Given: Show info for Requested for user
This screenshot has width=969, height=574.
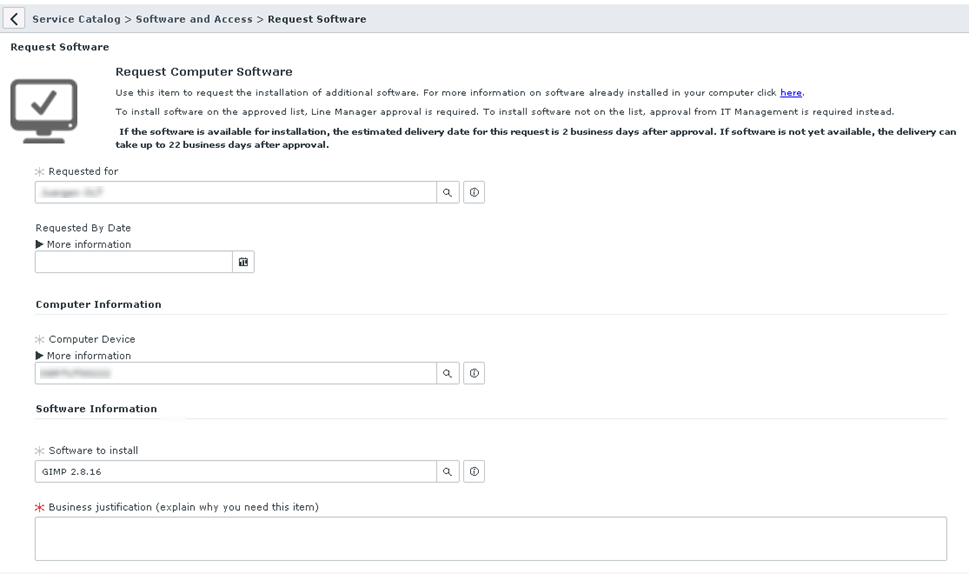Looking at the screenshot, I should (x=474, y=192).
